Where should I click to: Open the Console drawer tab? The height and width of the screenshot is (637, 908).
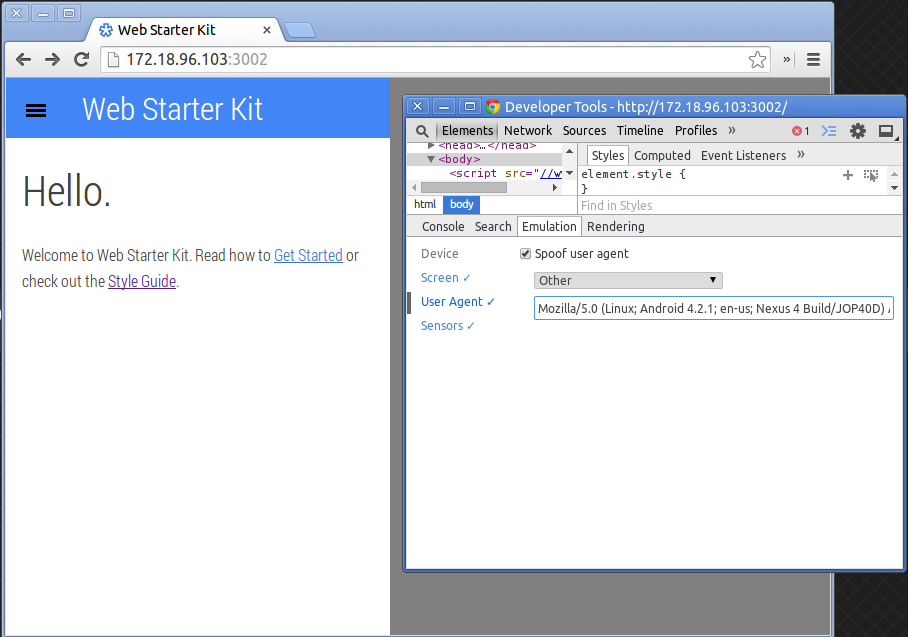click(443, 227)
